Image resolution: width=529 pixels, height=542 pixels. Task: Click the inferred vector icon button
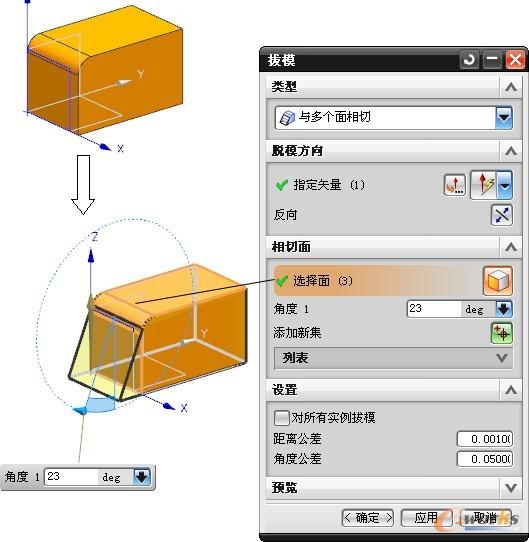tap(484, 185)
